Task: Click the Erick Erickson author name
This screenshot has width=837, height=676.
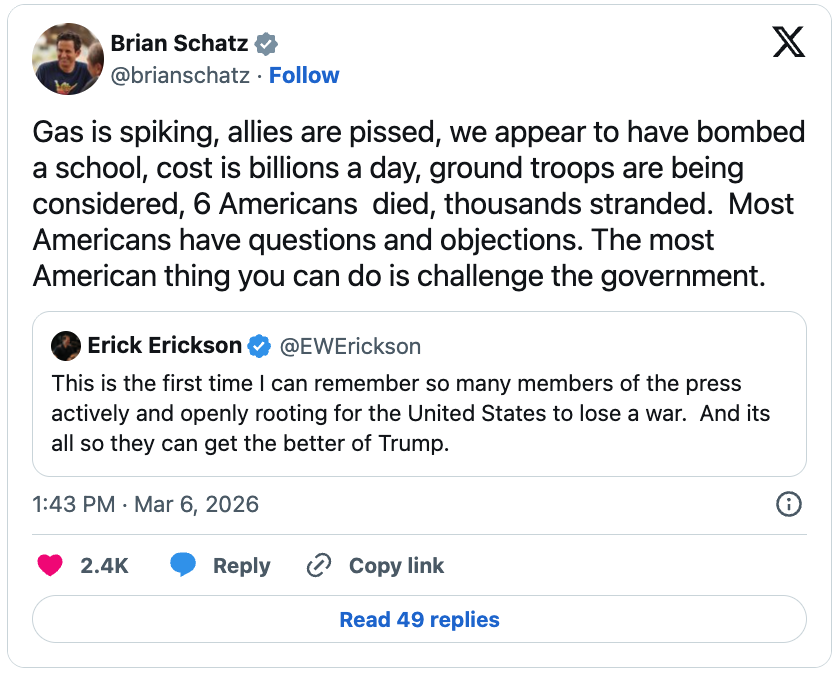Action: [x=164, y=346]
